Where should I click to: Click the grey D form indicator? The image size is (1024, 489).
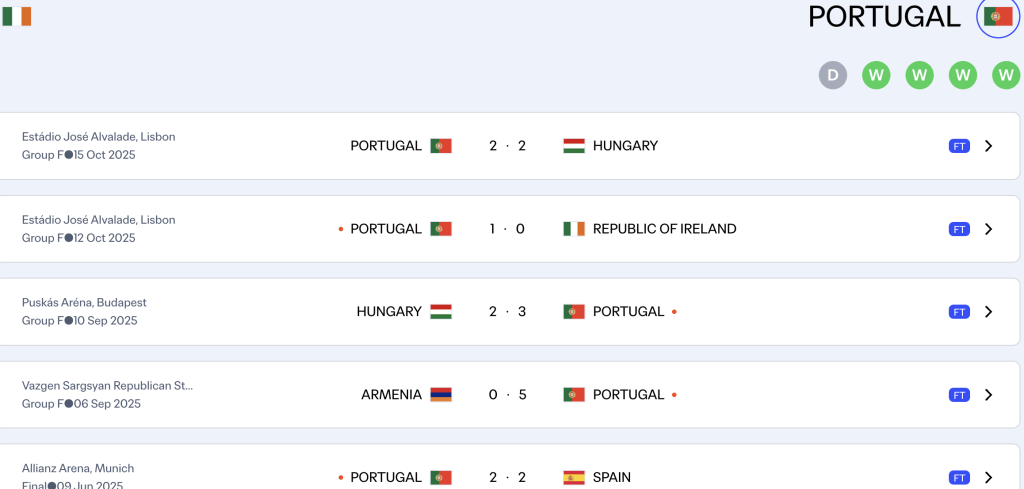pos(833,75)
